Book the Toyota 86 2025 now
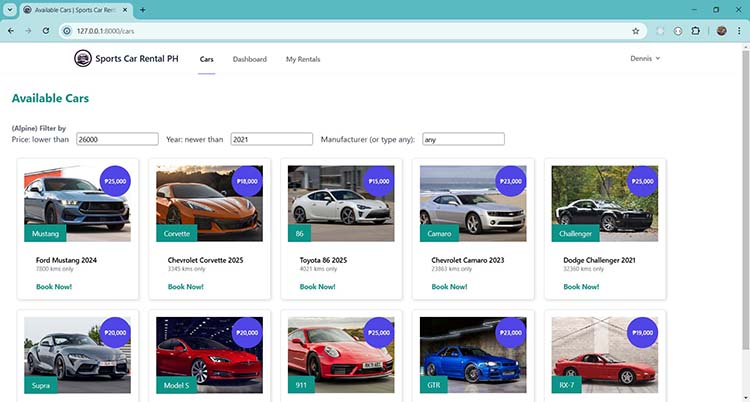The height and width of the screenshot is (402, 750). 318,287
